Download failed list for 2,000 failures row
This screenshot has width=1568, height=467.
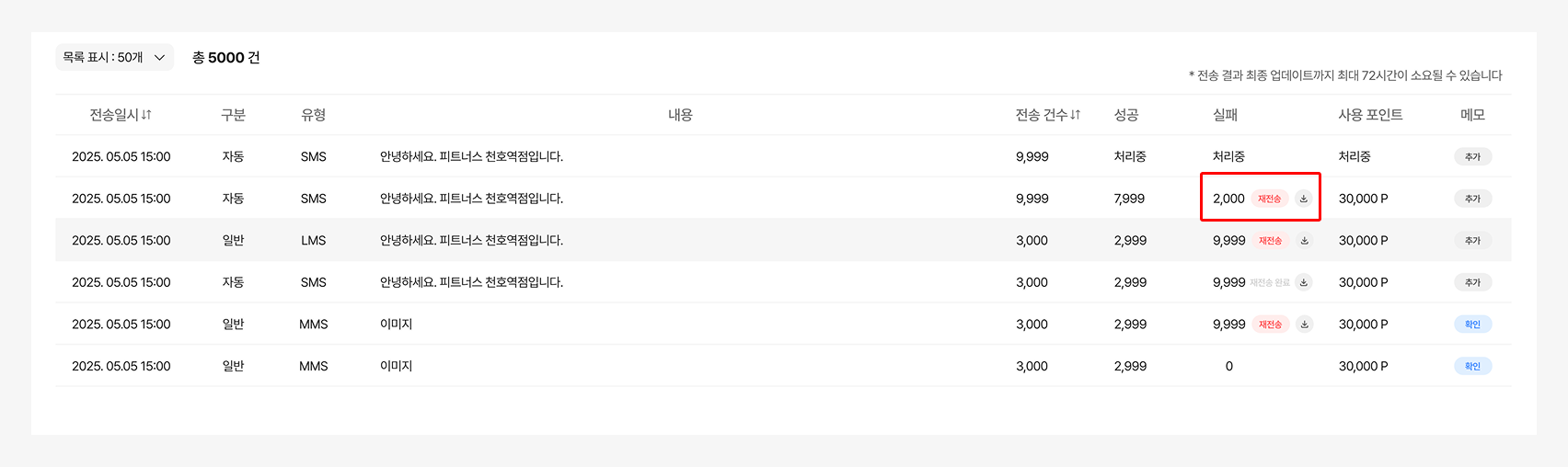(x=1304, y=199)
